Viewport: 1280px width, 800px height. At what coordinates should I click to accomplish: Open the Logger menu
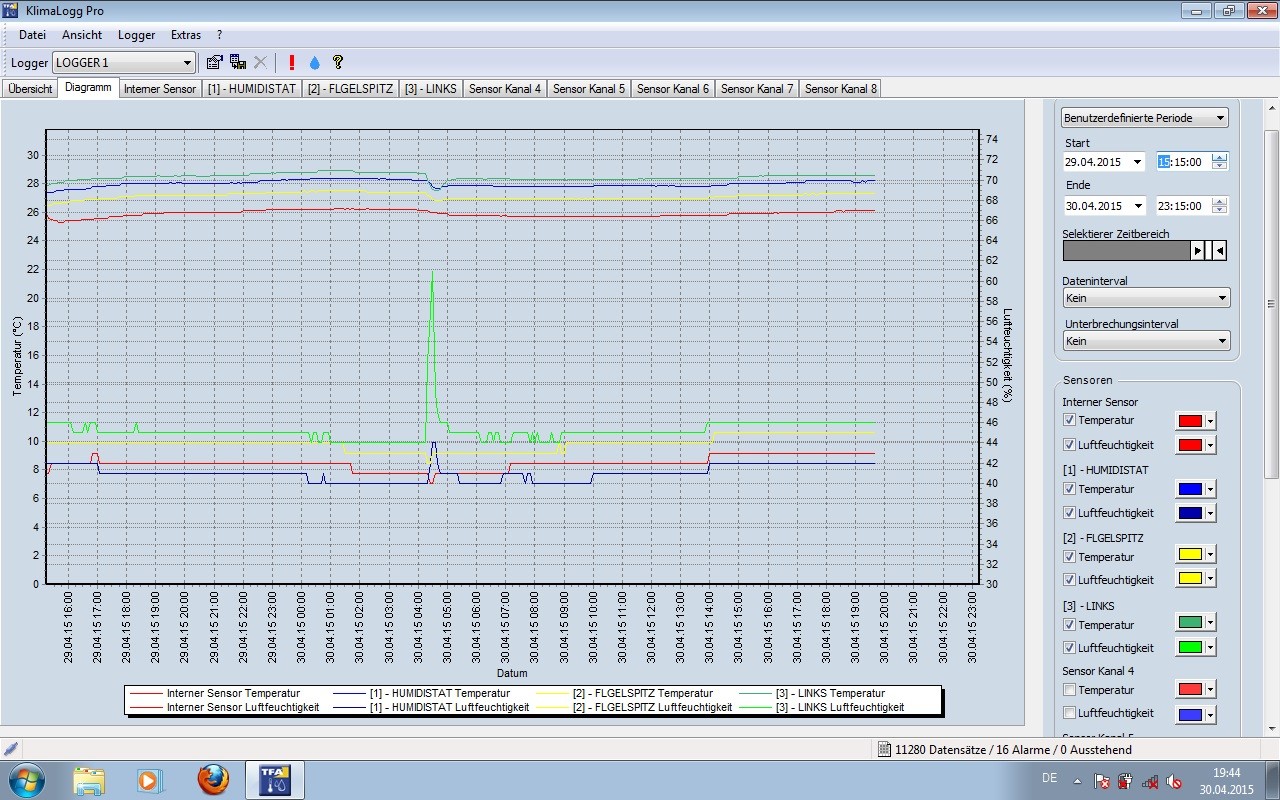point(137,35)
